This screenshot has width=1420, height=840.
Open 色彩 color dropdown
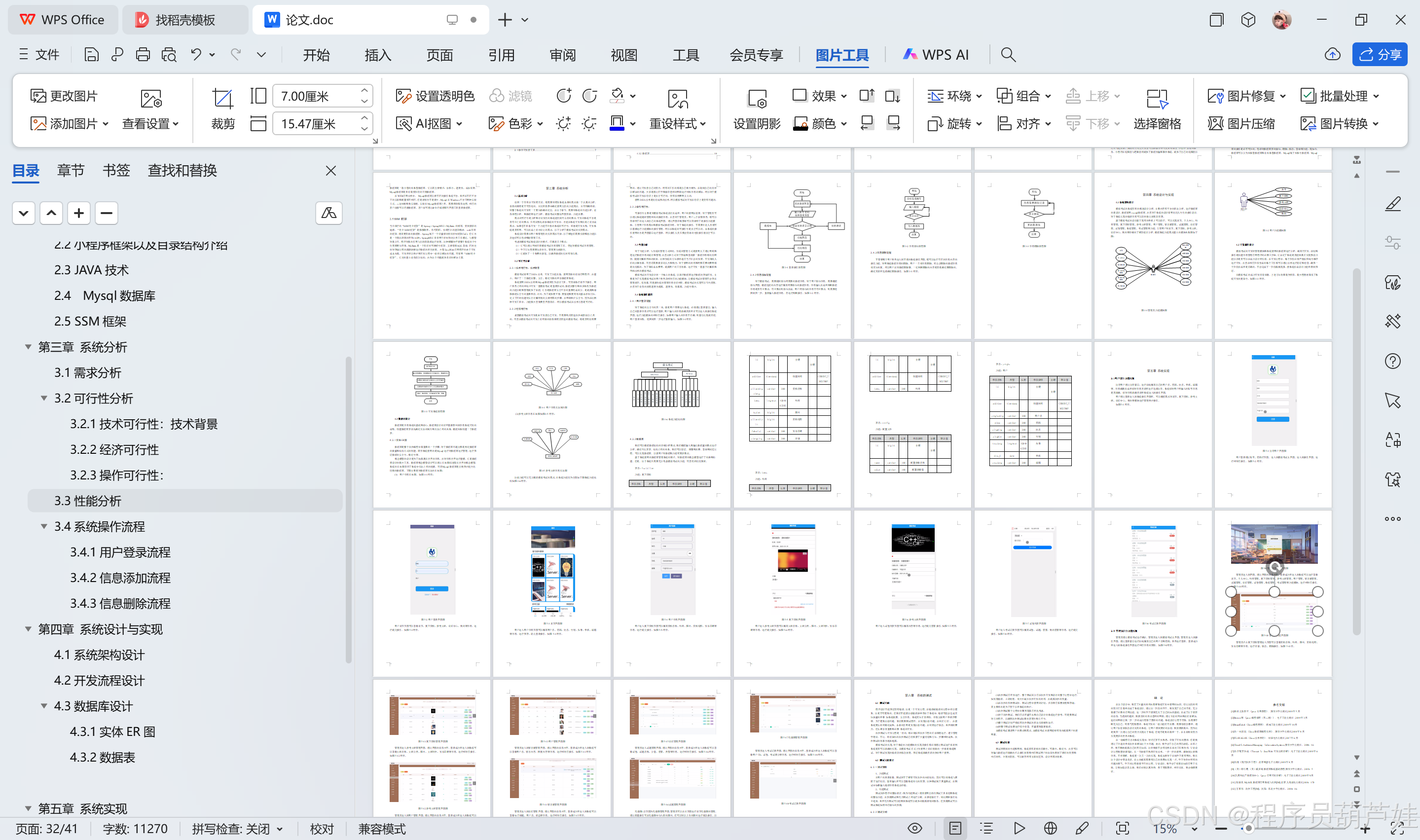(x=515, y=123)
